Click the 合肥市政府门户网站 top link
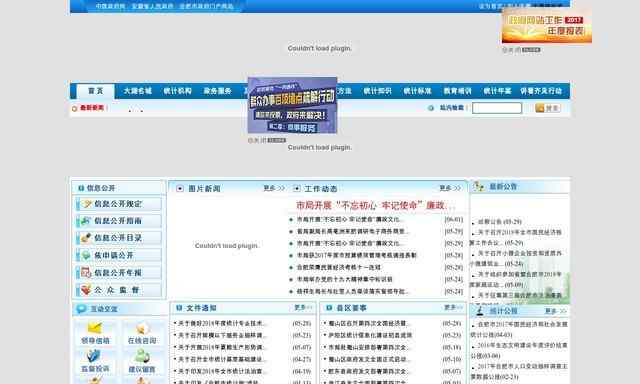The image size is (640, 384). (207, 6)
